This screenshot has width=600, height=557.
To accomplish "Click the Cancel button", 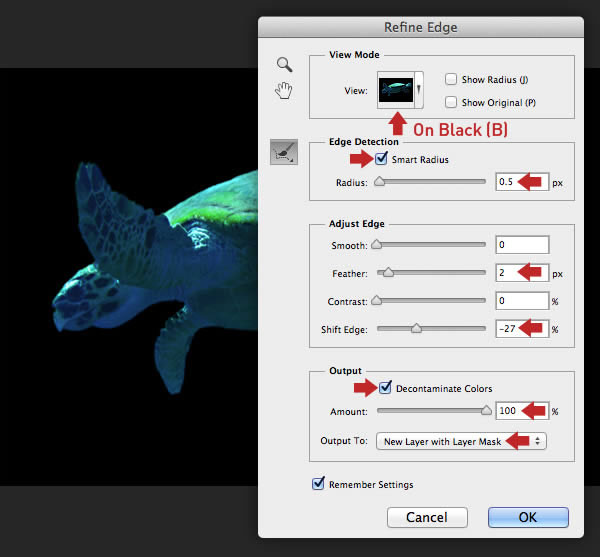I will (x=427, y=517).
